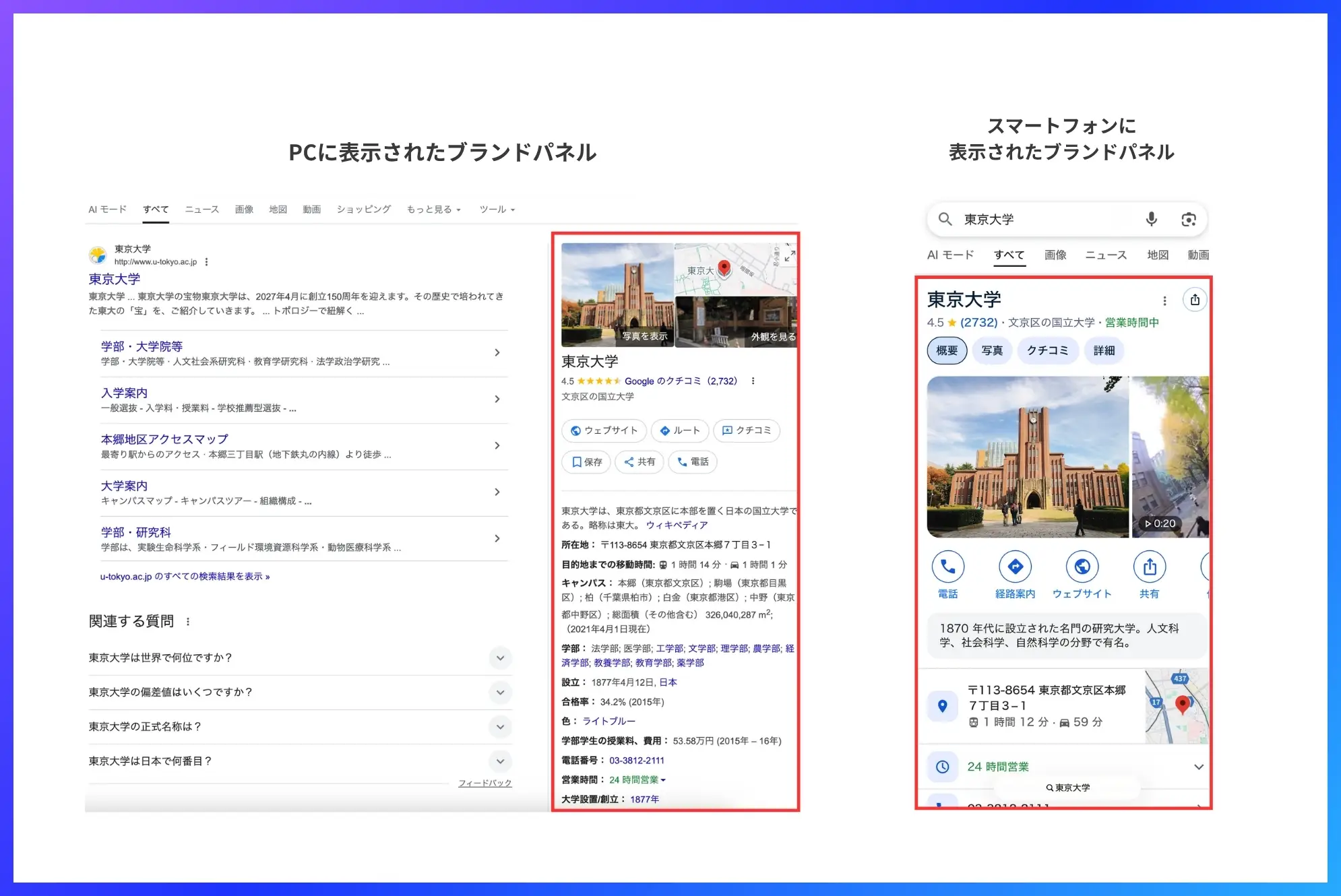Open the three-dot menu on the mobile brand panel
Screen dimensions: 1341x896
pyautogui.click(x=1165, y=300)
